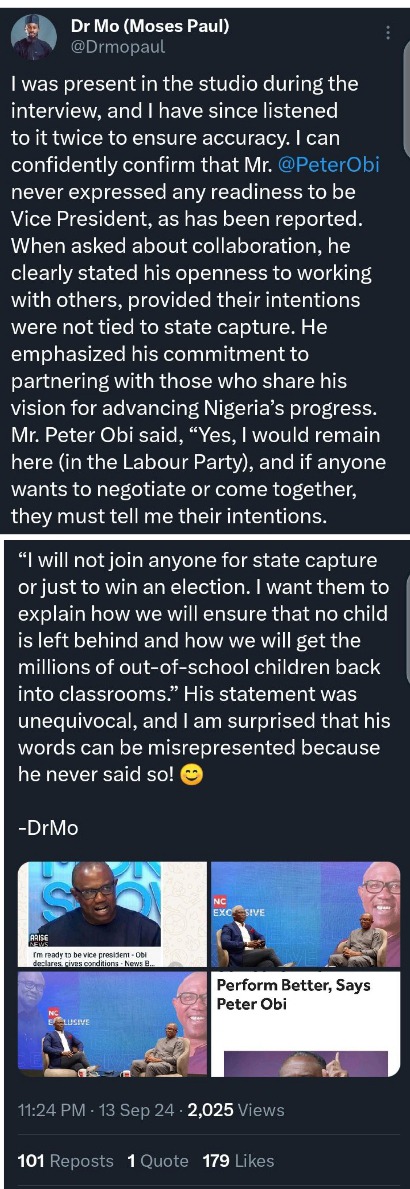The height and width of the screenshot is (1189, 410).
Task: Click the Dr Mo (Moses Paul) display name
Action: tap(150, 27)
